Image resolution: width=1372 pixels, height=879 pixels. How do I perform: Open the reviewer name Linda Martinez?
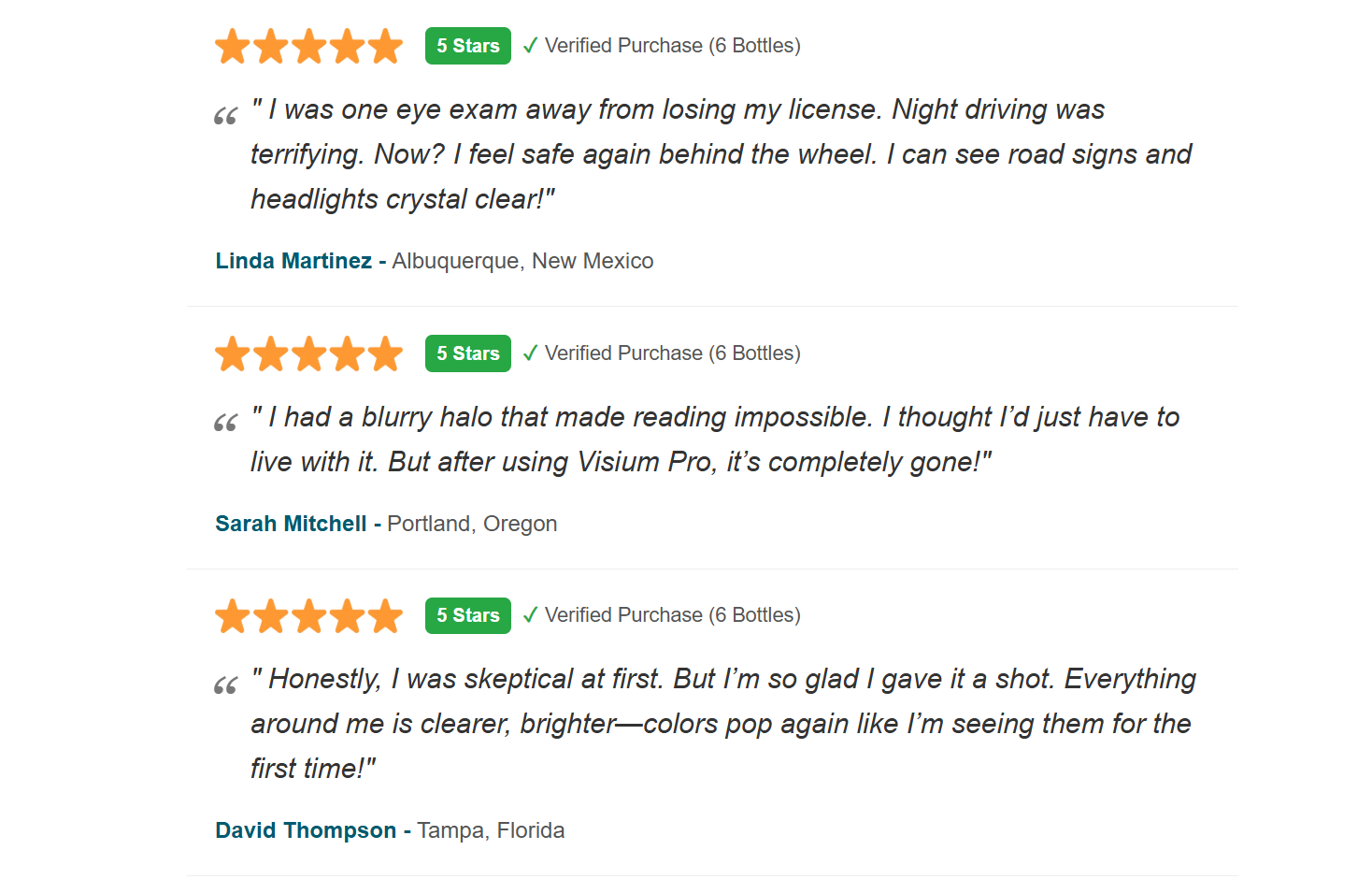[x=293, y=261]
